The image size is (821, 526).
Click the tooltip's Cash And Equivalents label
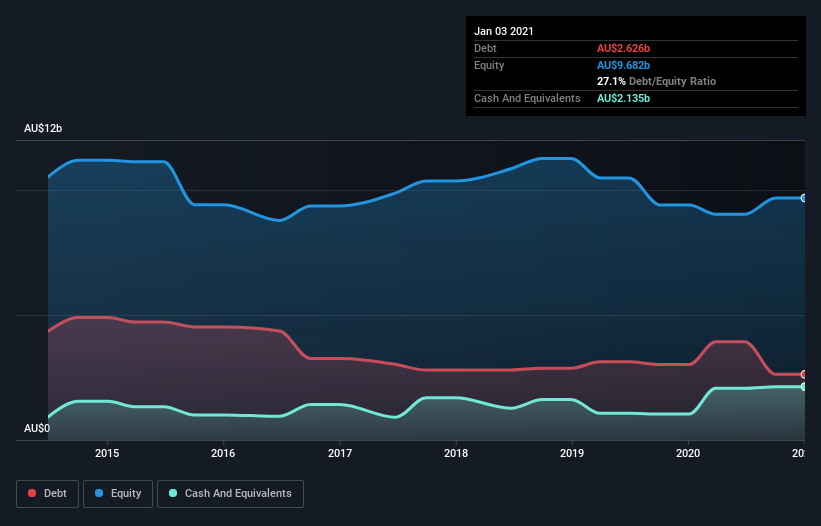pyautogui.click(x=527, y=98)
